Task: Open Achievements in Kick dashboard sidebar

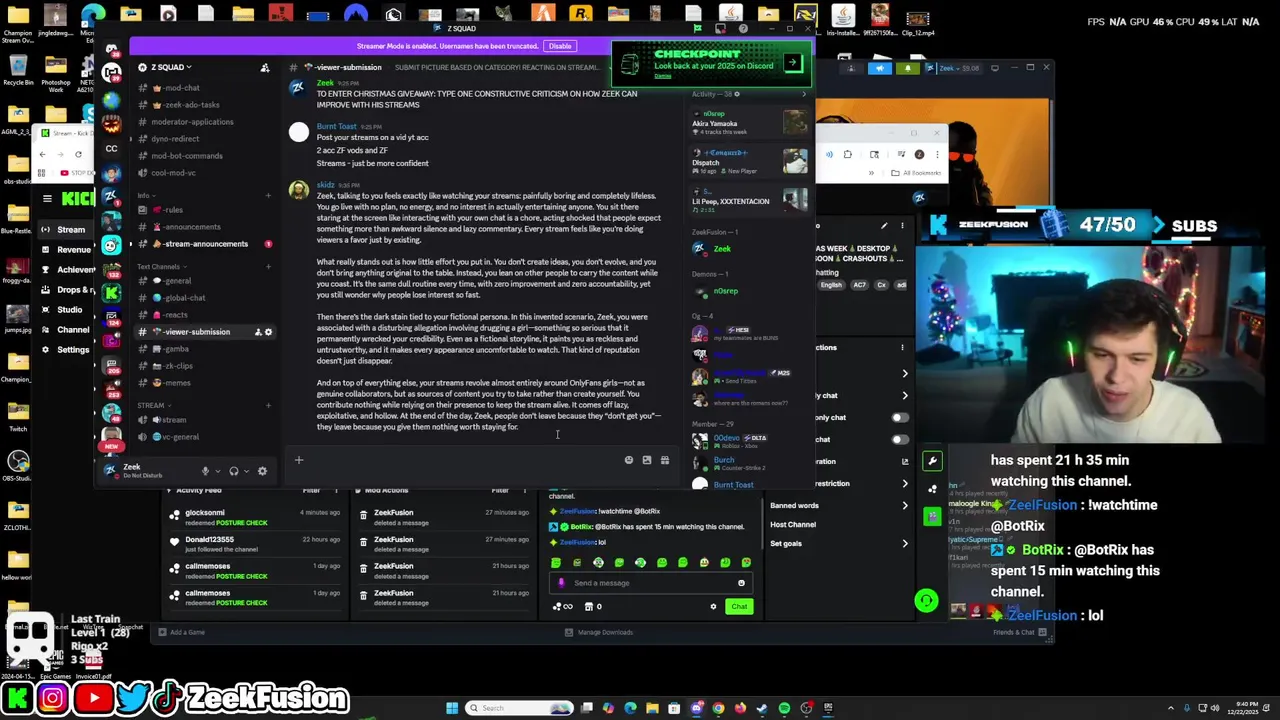Action: pos(68,270)
